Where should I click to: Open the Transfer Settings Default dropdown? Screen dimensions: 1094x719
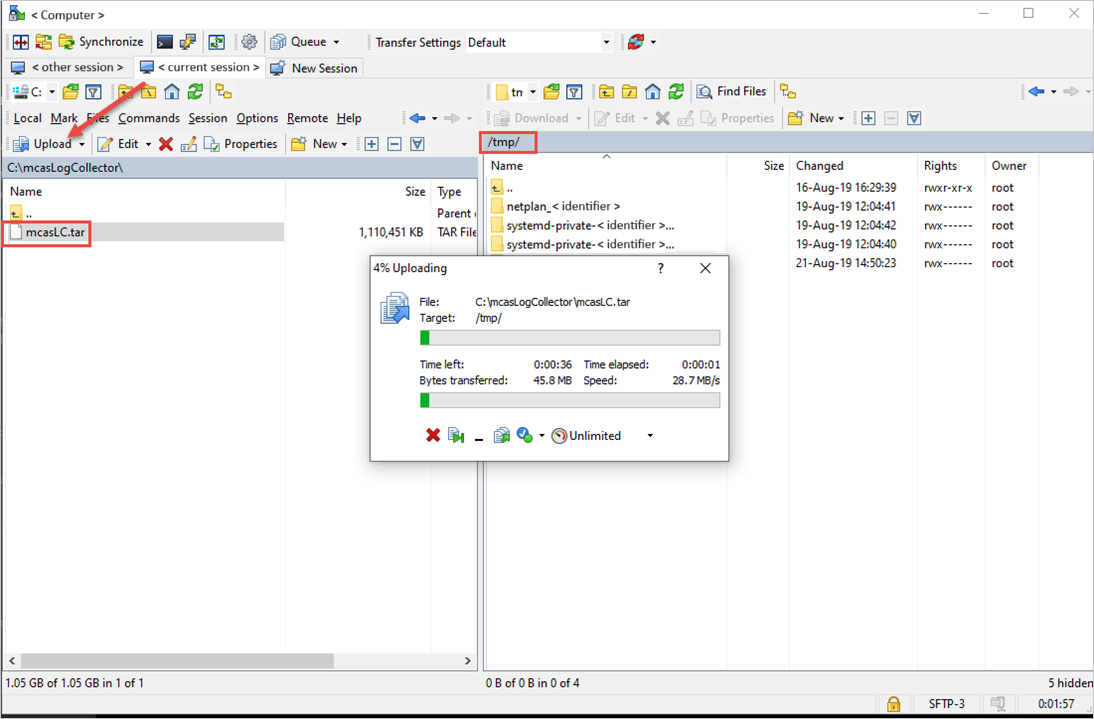[x=606, y=42]
